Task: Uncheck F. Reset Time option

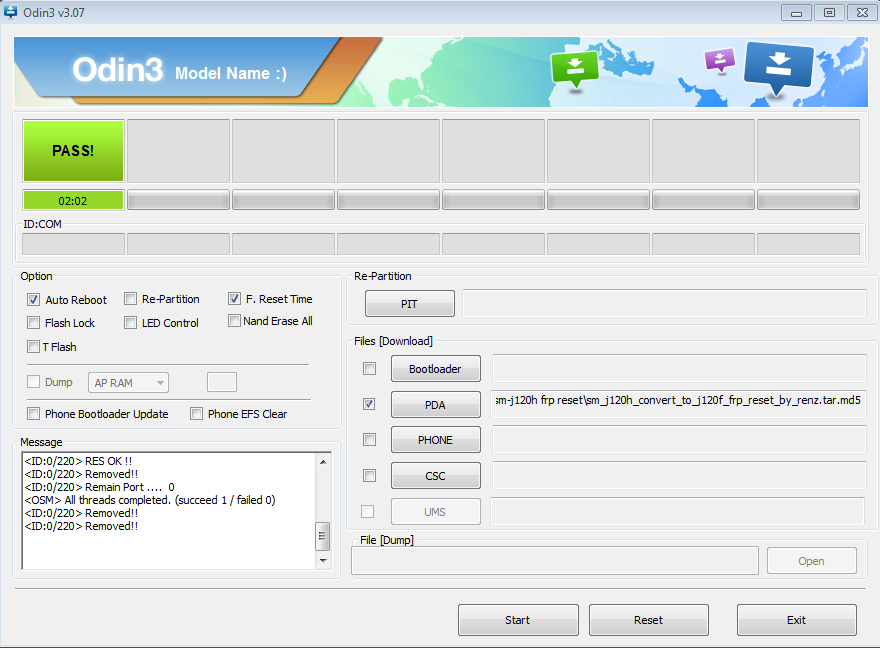Action: click(235, 298)
